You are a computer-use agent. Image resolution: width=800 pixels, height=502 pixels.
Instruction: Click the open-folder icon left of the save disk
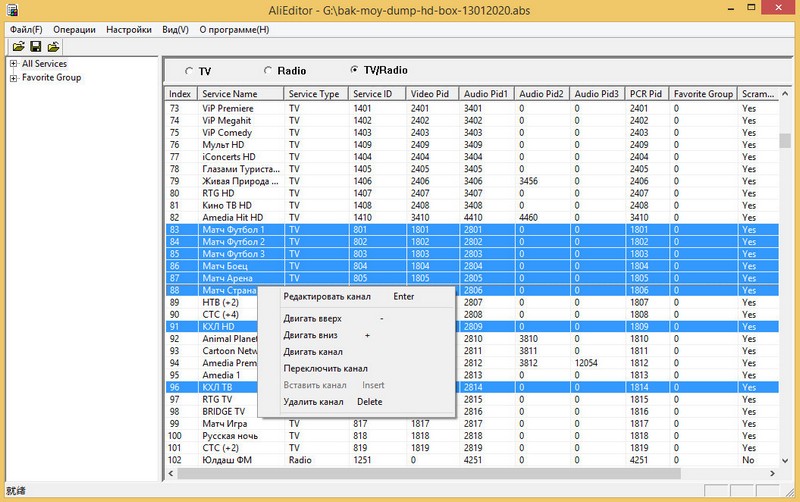coord(18,47)
